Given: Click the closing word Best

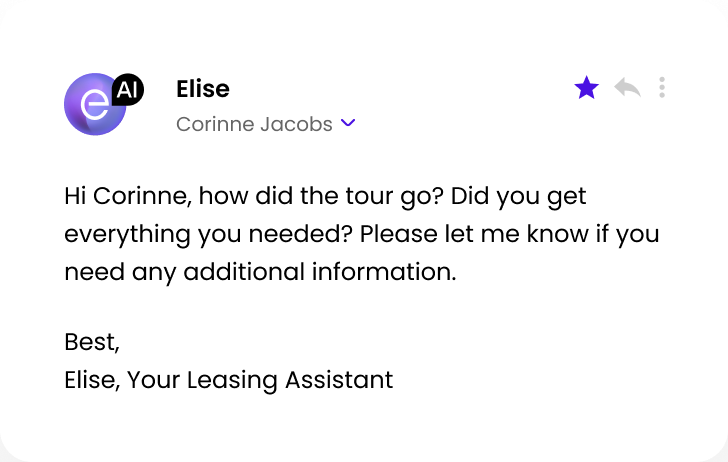Looking at the screenshot, I should [90, 342].
